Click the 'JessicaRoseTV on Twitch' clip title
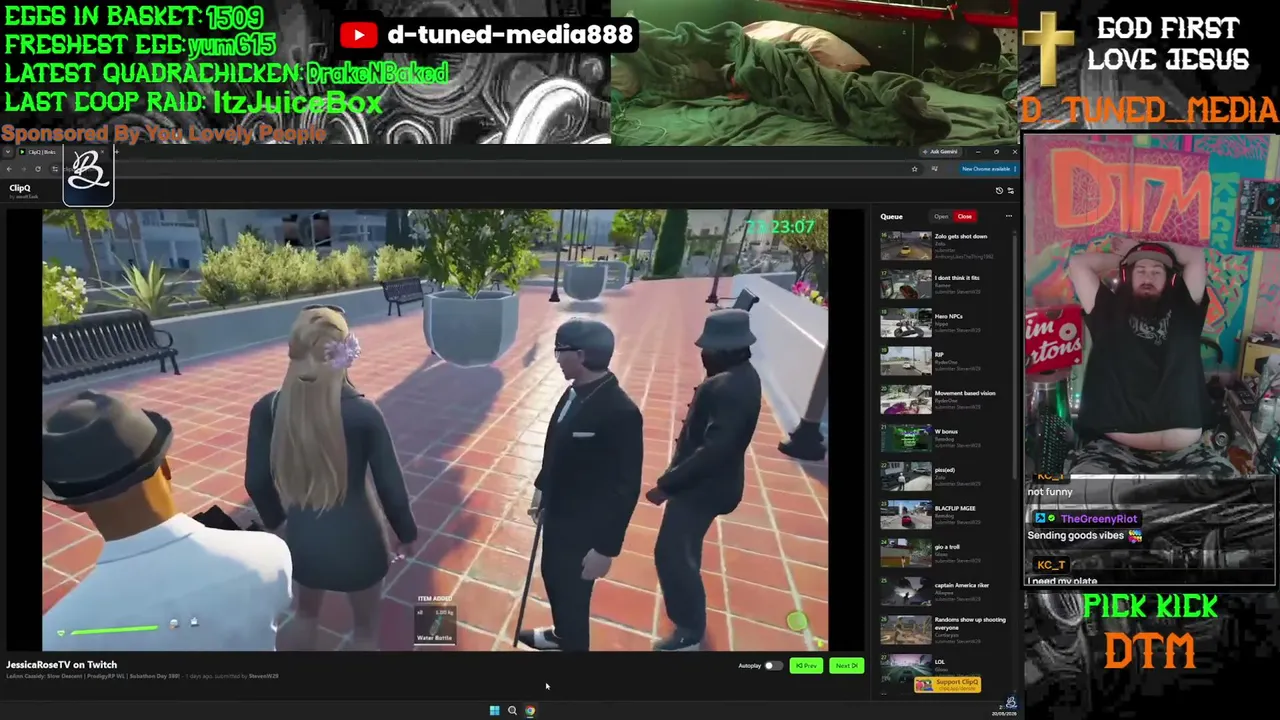Screen dimensions: 1280x720 (x=61, y=665)
